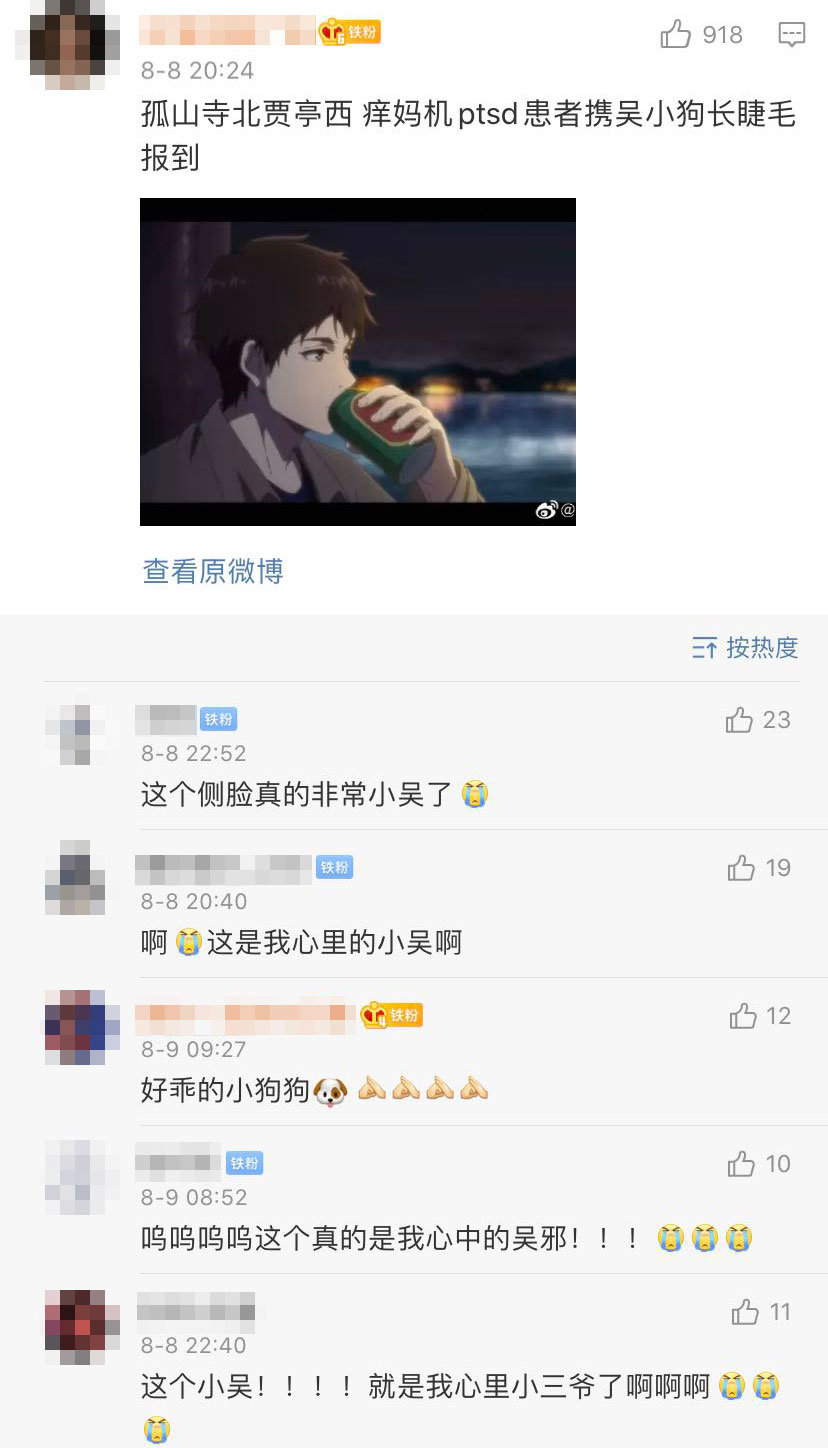This screenshot has width=828, height=1448.
Task: Tap crown 铁粉 badge on 8-9 09:27 comment
Action: [x=391, y=1015]
